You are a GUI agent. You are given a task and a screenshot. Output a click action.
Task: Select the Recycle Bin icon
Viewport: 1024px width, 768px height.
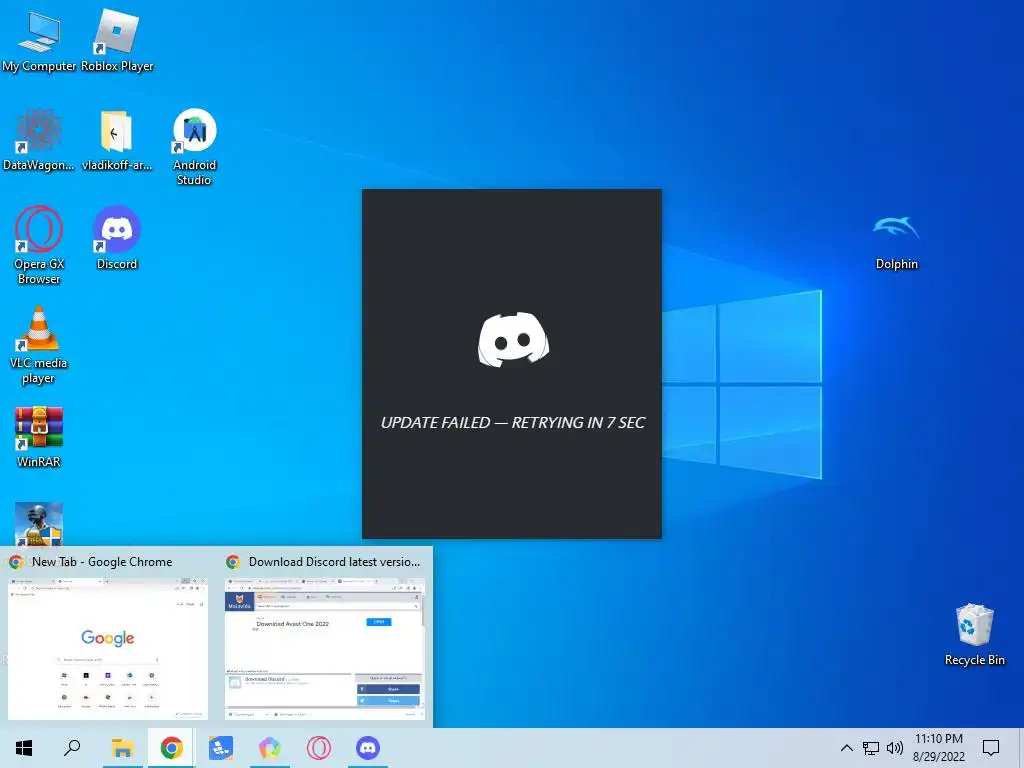974,635
